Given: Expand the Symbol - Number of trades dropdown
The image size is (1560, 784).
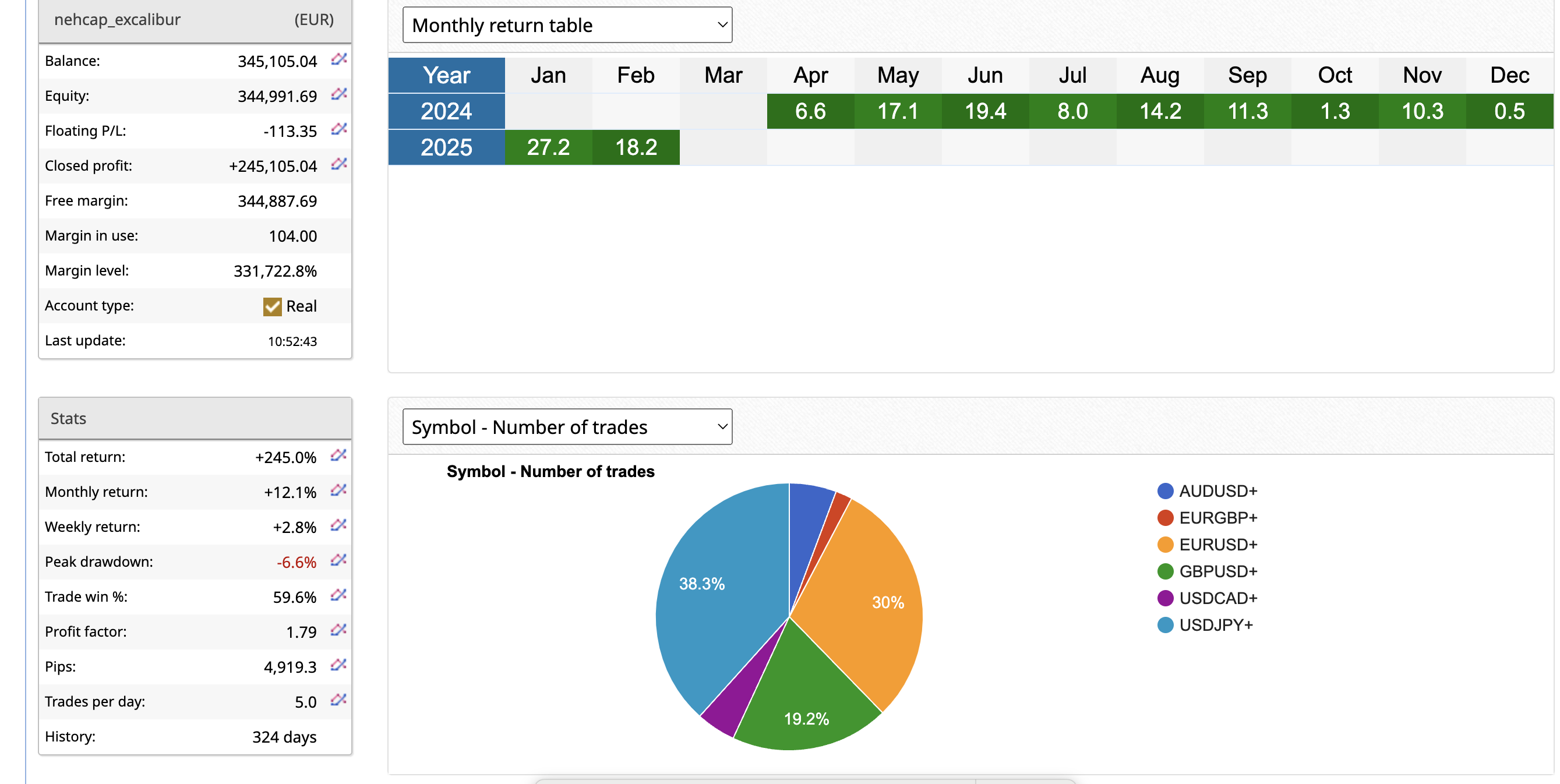Looking at the screenshot, I should [567, 427].
